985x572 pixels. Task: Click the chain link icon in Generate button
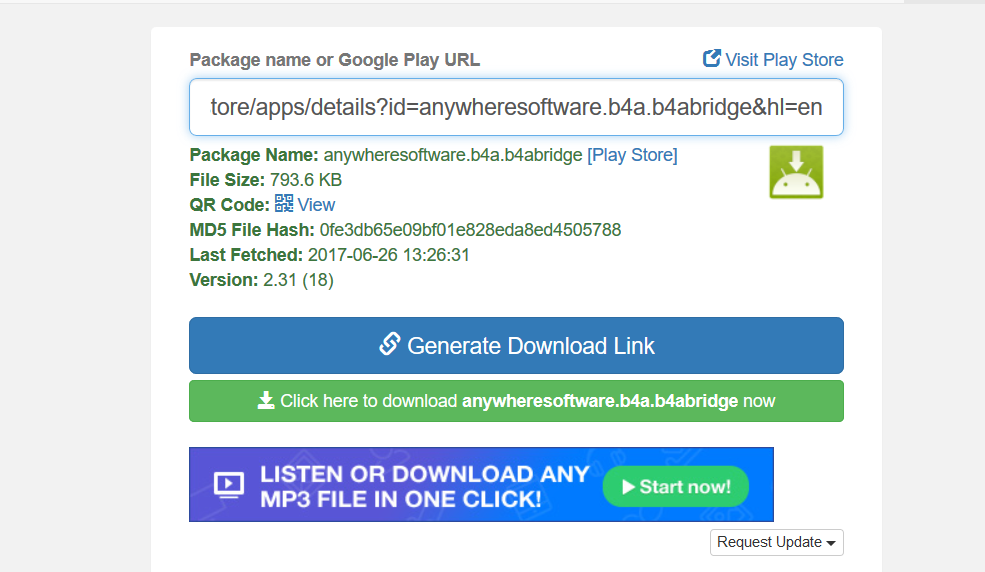tap(389, 344)
